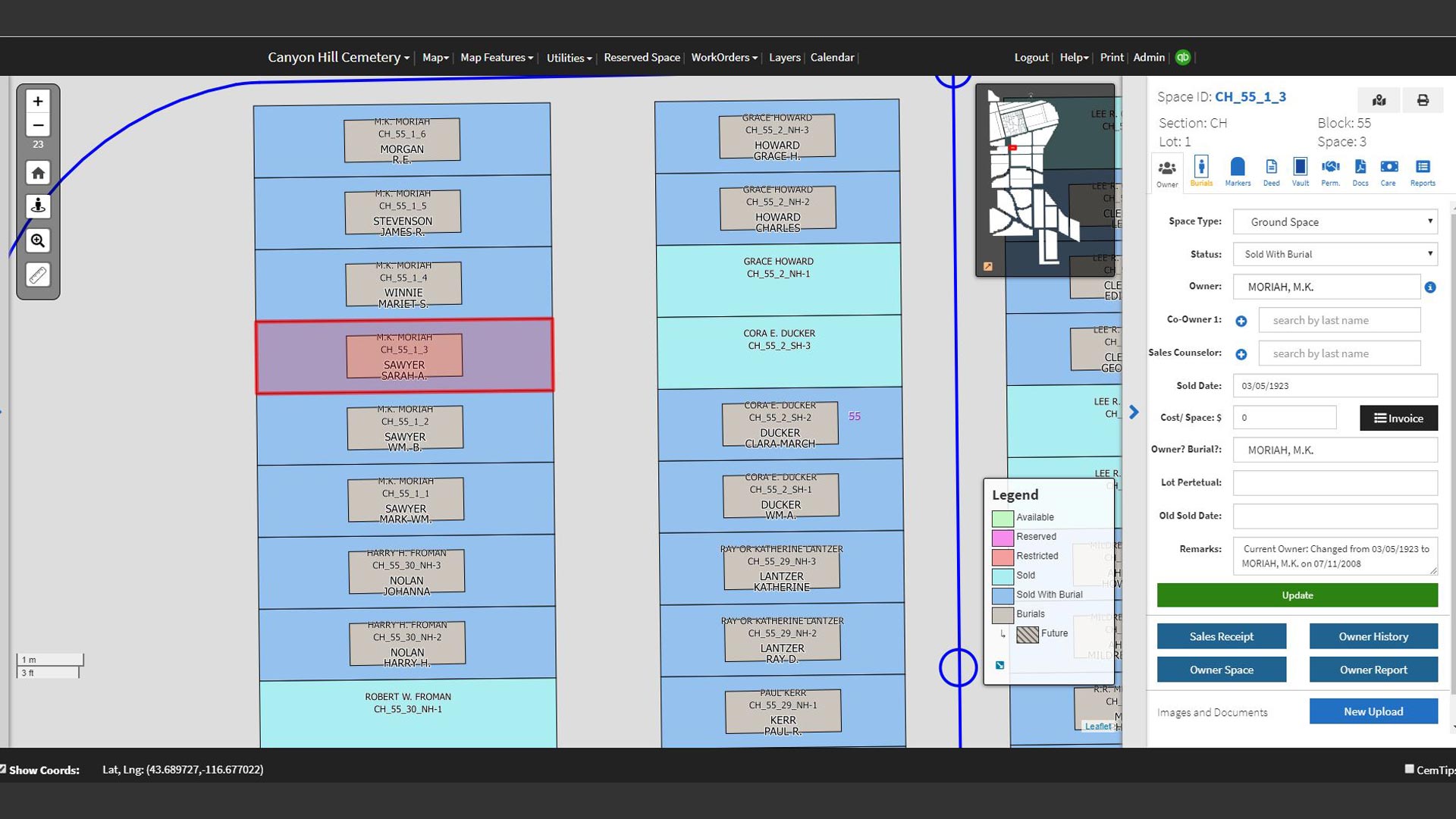The width and height of the screenshot is (1456, 819).
Task: Open the Map dropdown menu
Action: pos(436,58)
